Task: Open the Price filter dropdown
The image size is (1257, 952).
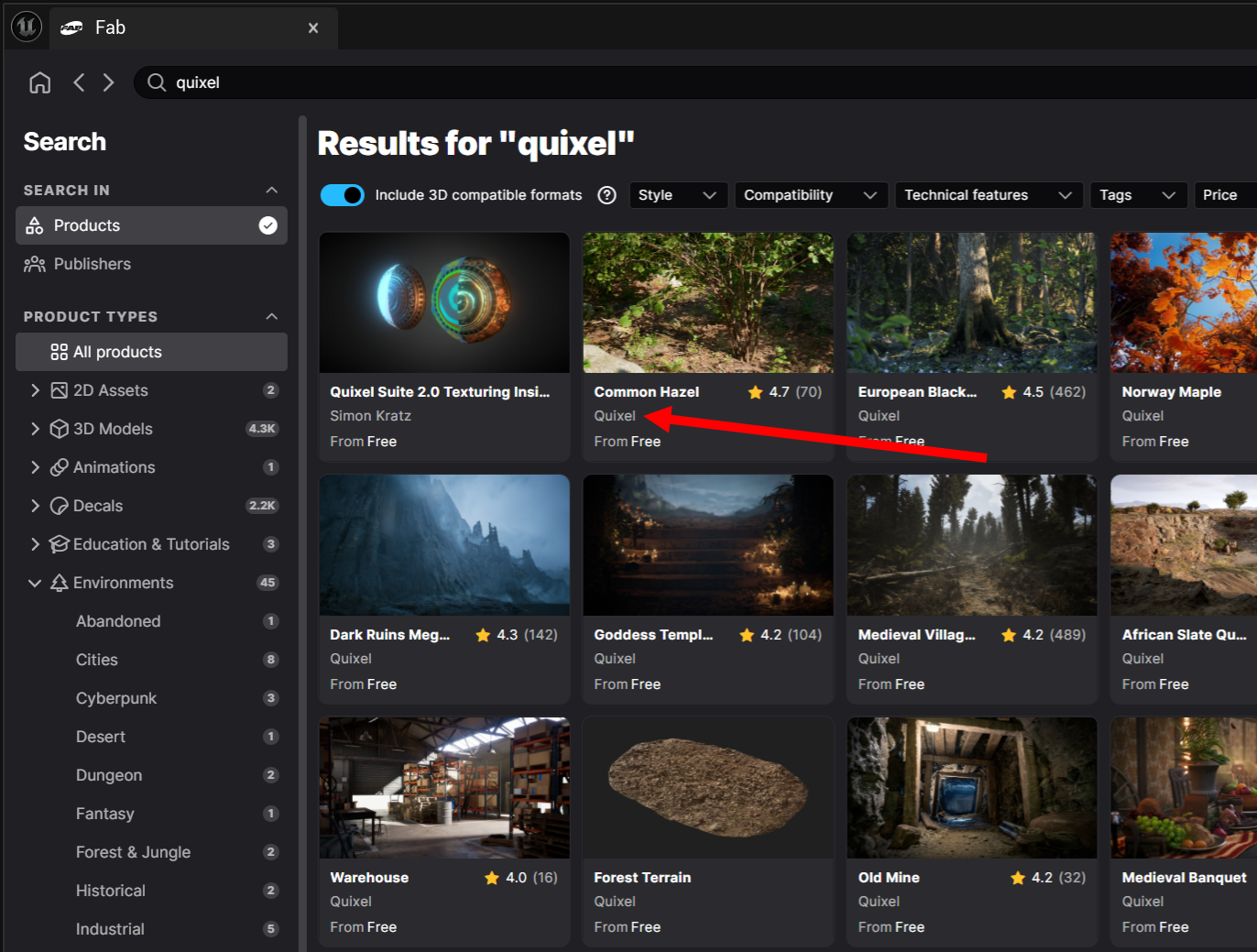Action: pyautogui.click(x=1225, y=195)
